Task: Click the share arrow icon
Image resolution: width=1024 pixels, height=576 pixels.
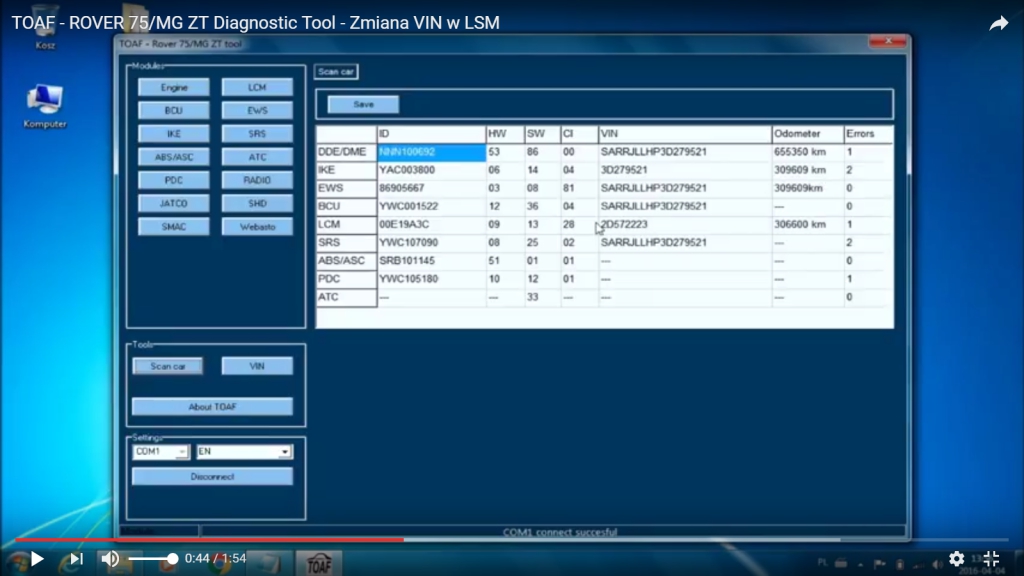Action: (x=999, y=24)
